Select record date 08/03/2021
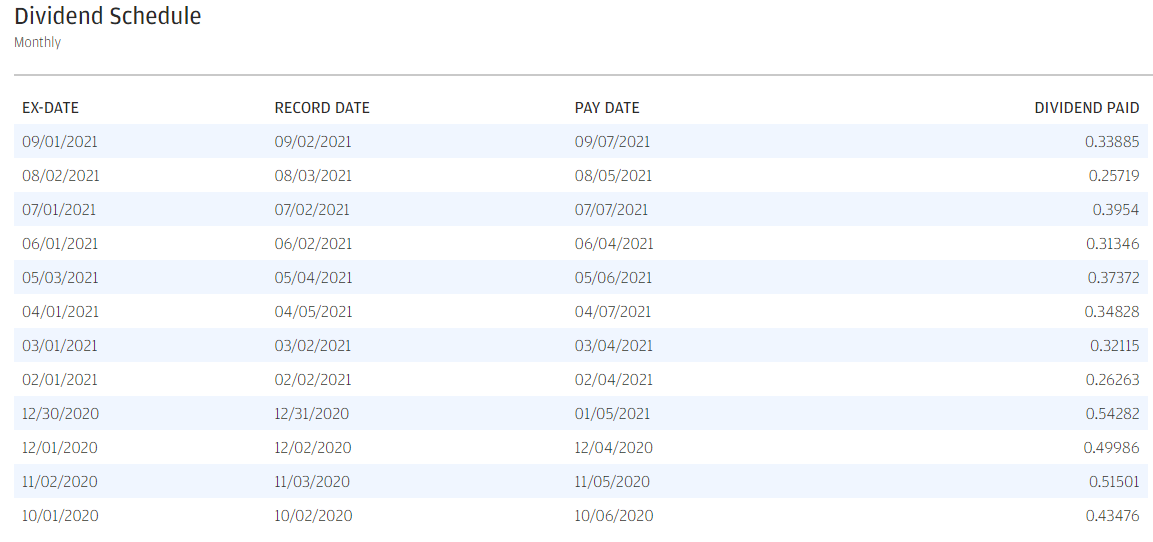This screenshot has width=1153, height=542. point(313,176)
